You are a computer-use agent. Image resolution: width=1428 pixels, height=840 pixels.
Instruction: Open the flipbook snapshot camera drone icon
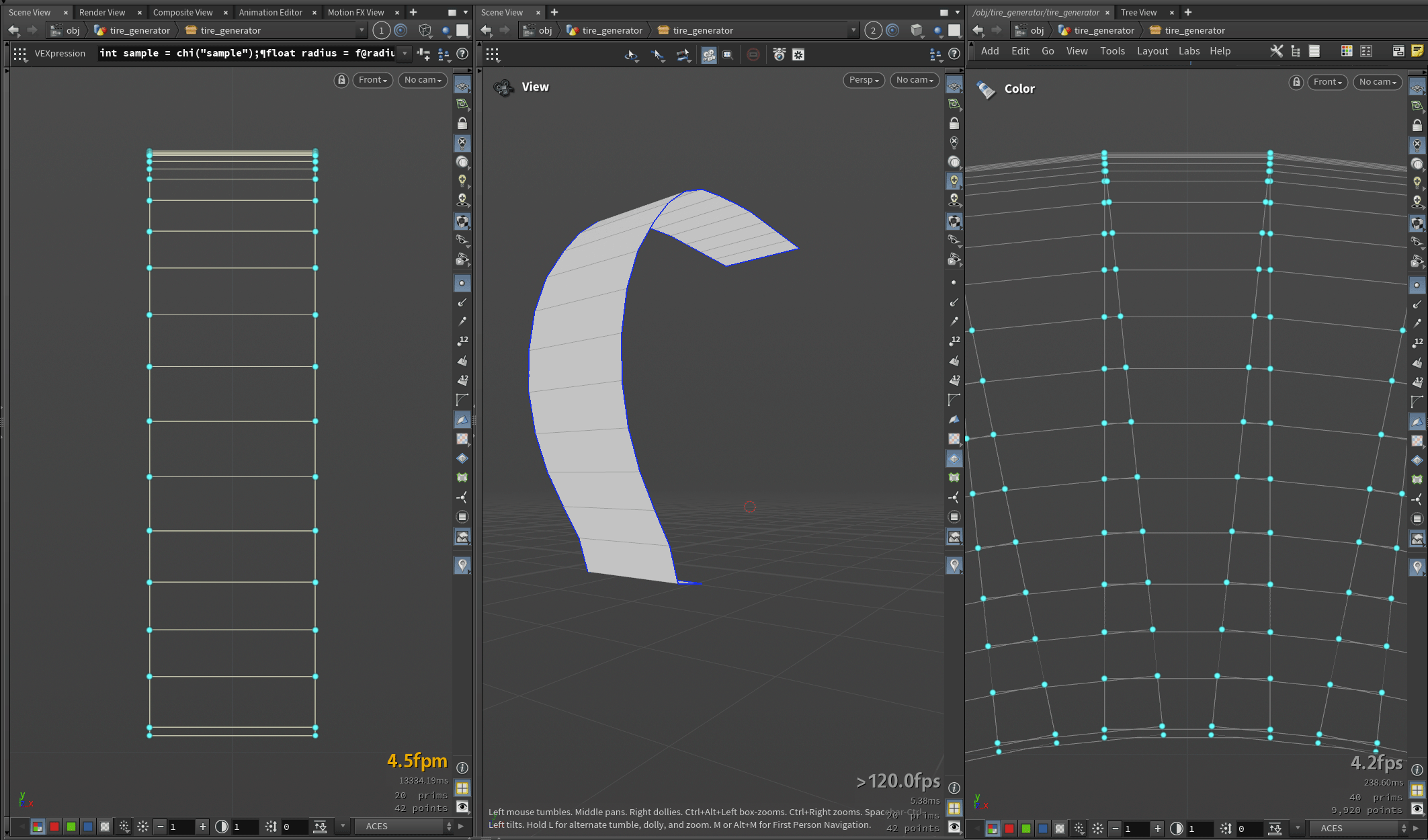coord(780,54)
